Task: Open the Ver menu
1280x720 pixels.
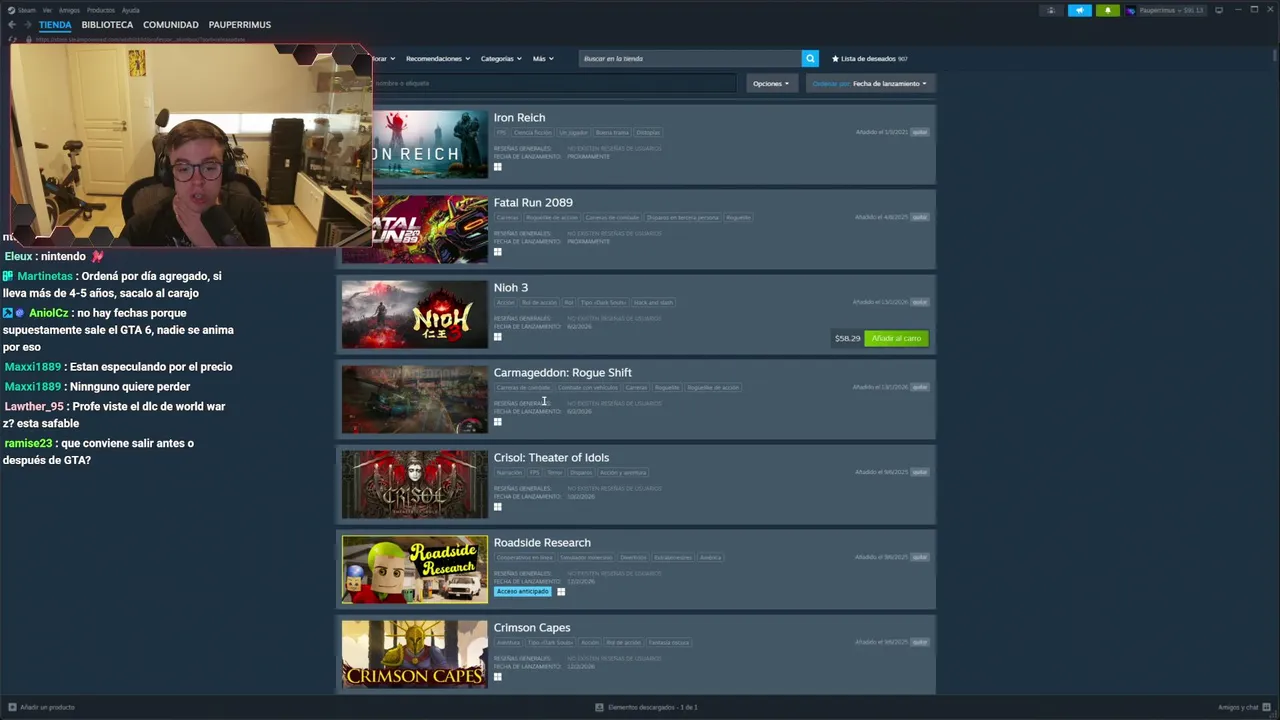Action: [x=47, y=10]
